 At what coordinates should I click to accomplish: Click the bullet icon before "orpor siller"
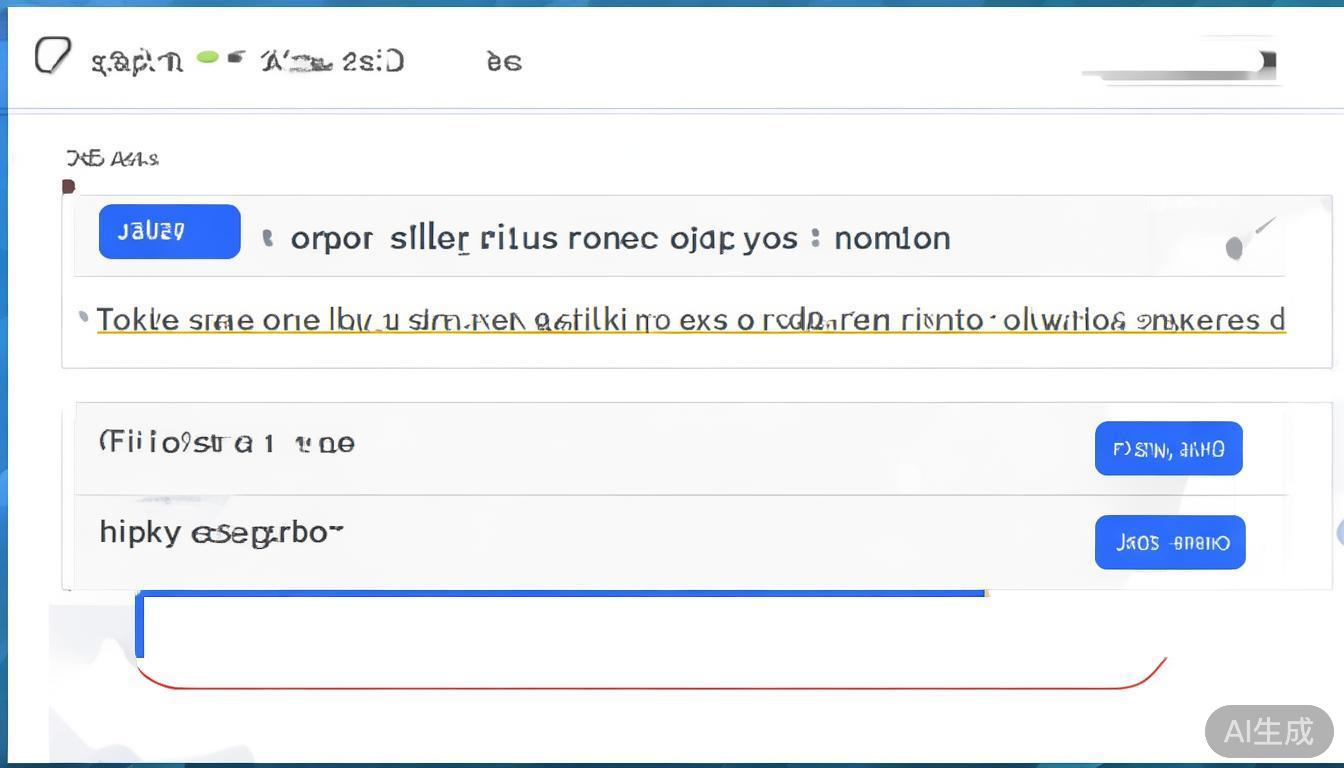click(267, 238)
